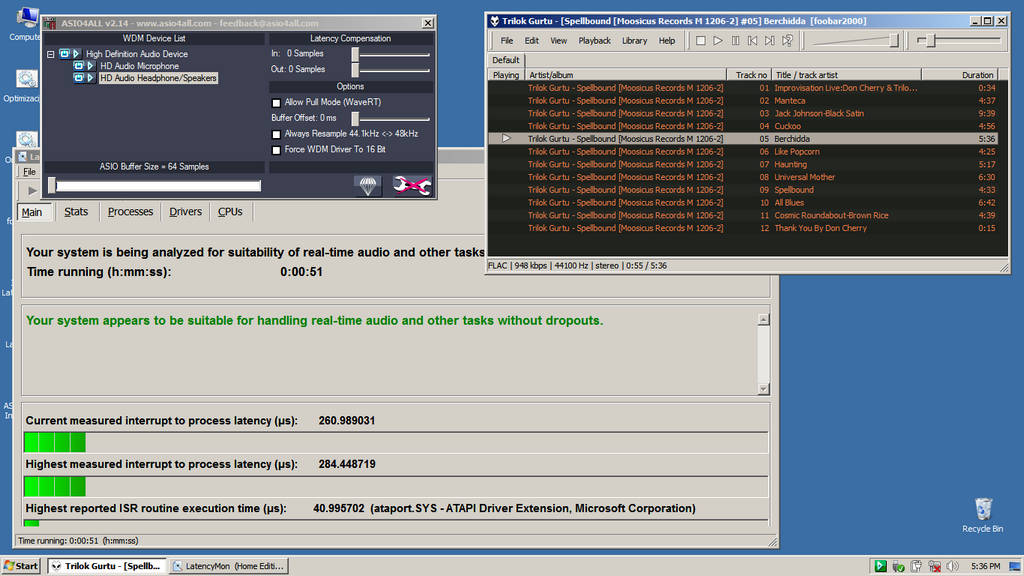
Task: Click the Duration column header
Action: click(x=960, y=75)
